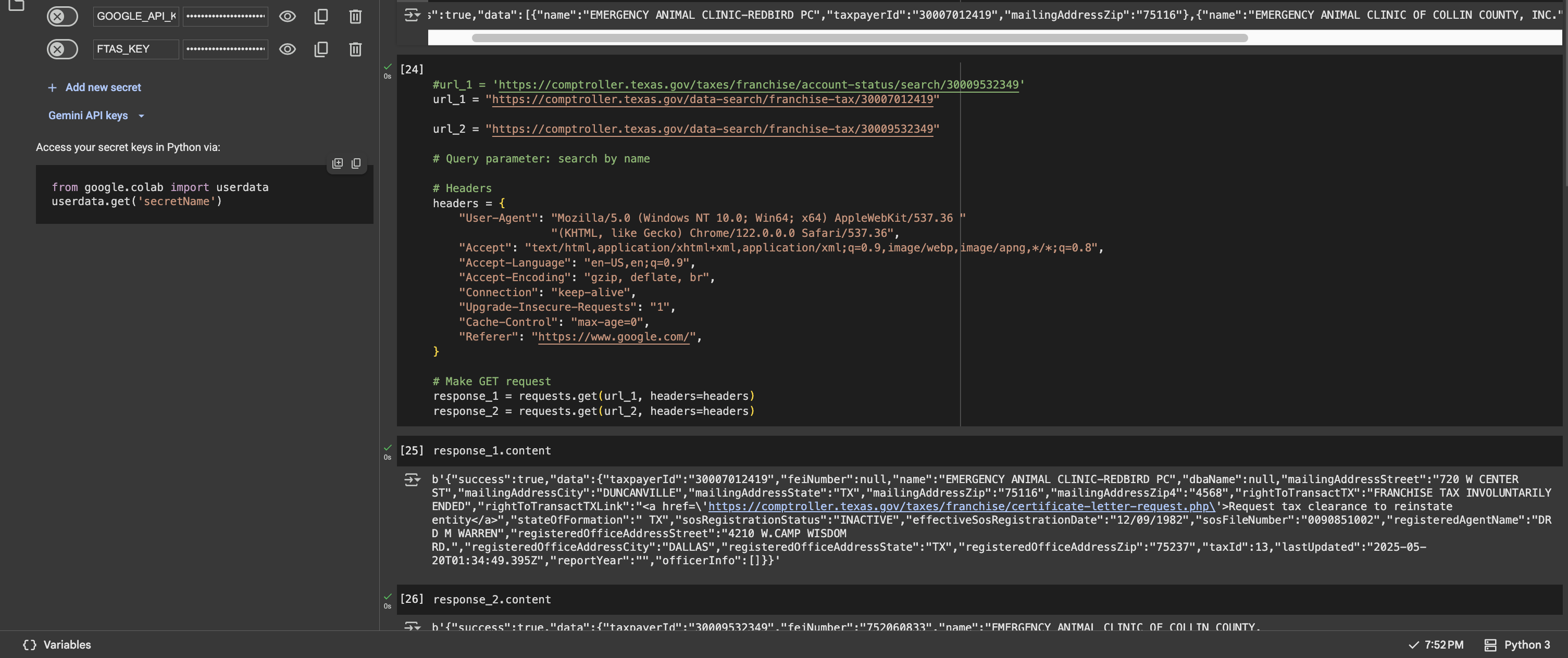
Task: Click the FTAS_KEY hidden value field
Action: point(225,49)
